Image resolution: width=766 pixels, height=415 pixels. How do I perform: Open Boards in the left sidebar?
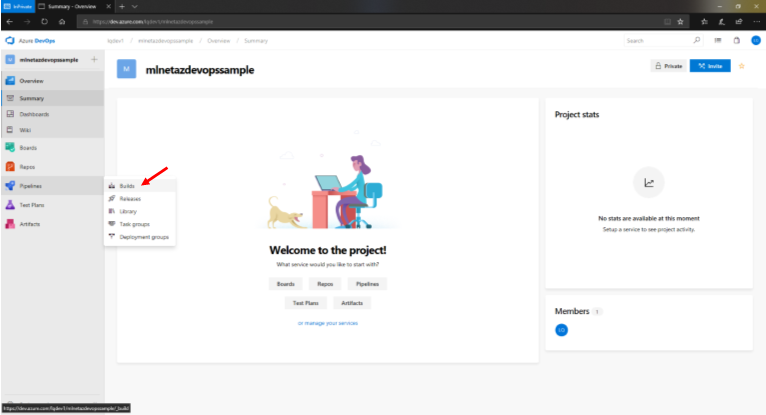click(x=28, y=148)
